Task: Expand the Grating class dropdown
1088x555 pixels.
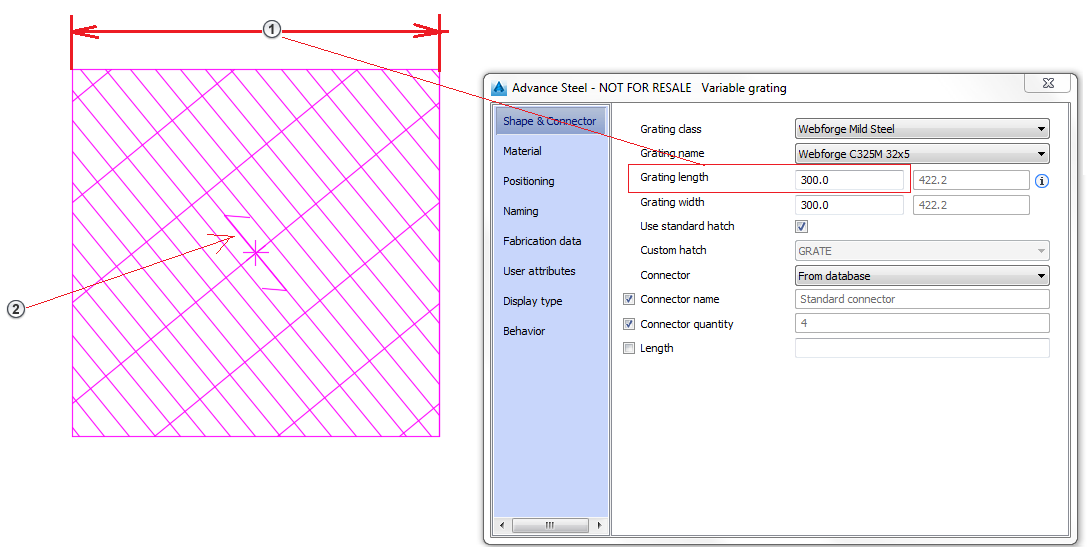Action: [922, 128]
